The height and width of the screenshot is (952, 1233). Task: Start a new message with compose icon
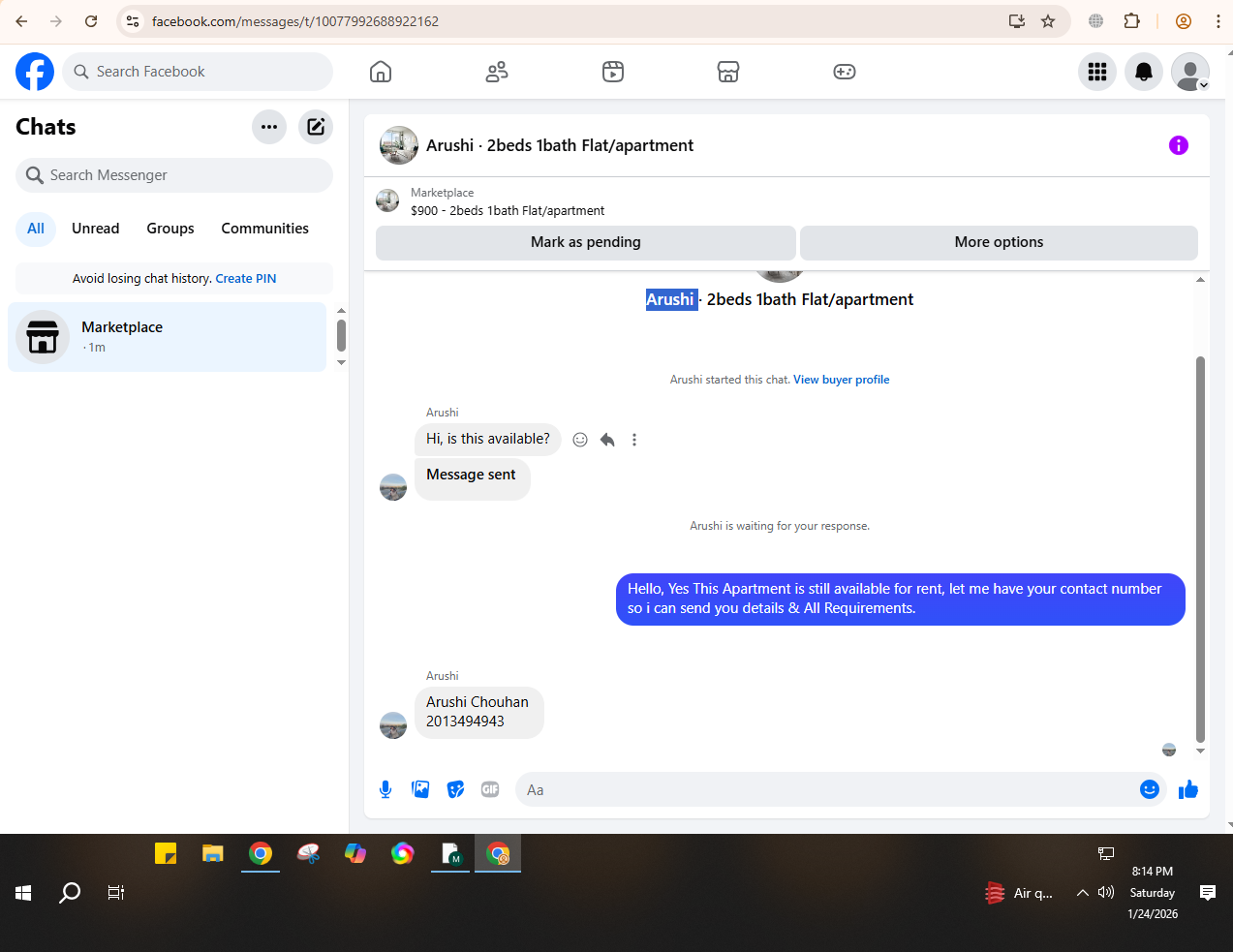(316, 127)
